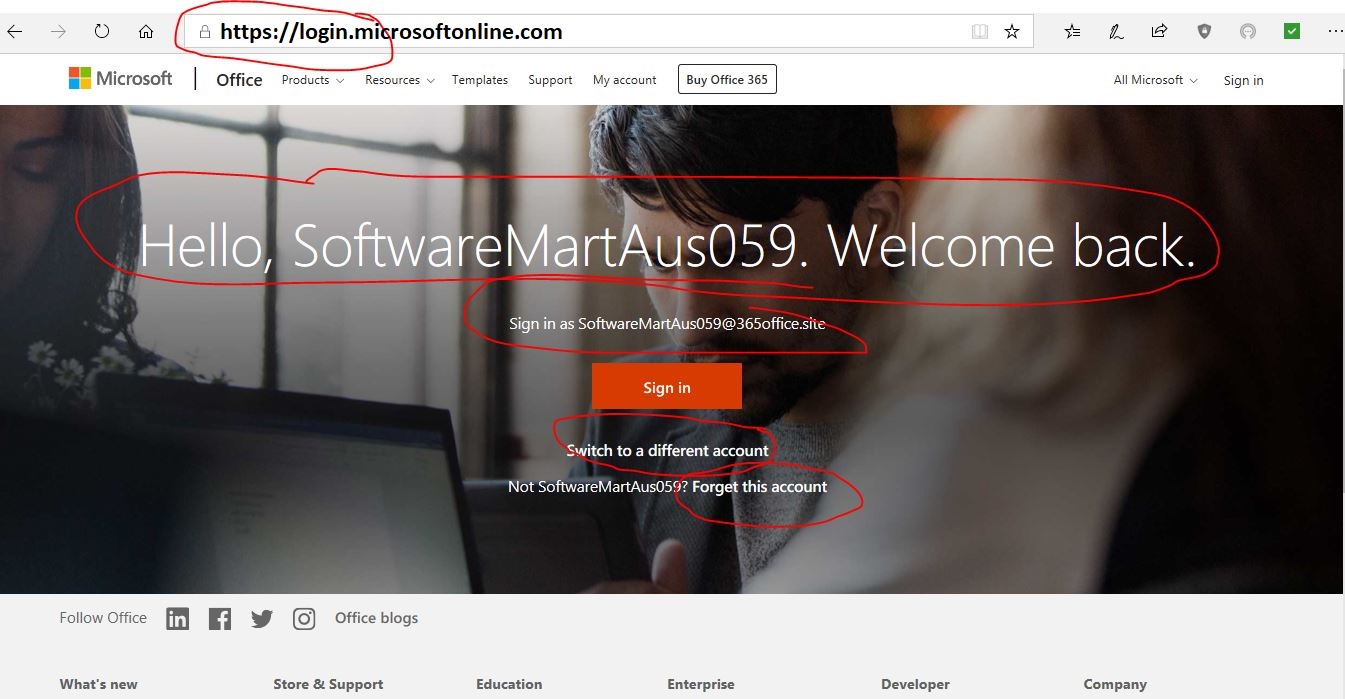Select Forget this account link
The height and width of the screenshot is (699, 1345).
tap(759, 487)
